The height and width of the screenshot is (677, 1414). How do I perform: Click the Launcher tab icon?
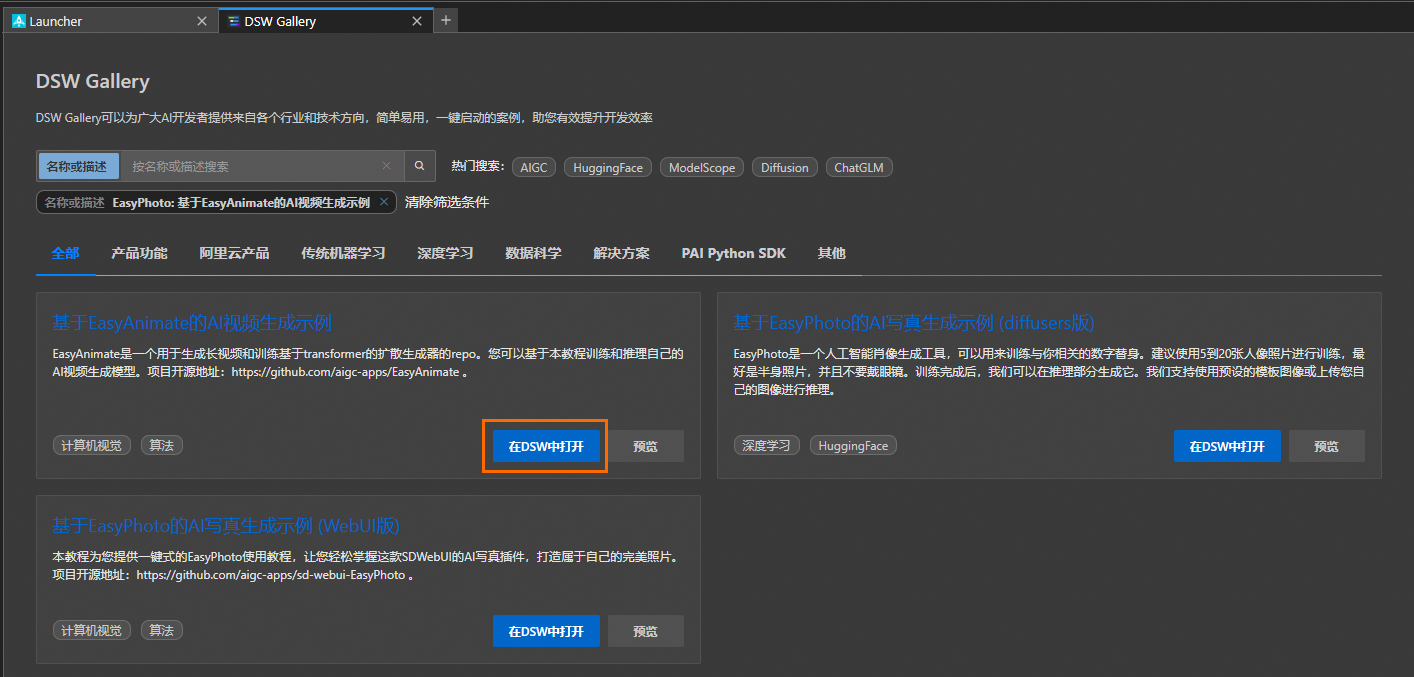click(19, 21)
